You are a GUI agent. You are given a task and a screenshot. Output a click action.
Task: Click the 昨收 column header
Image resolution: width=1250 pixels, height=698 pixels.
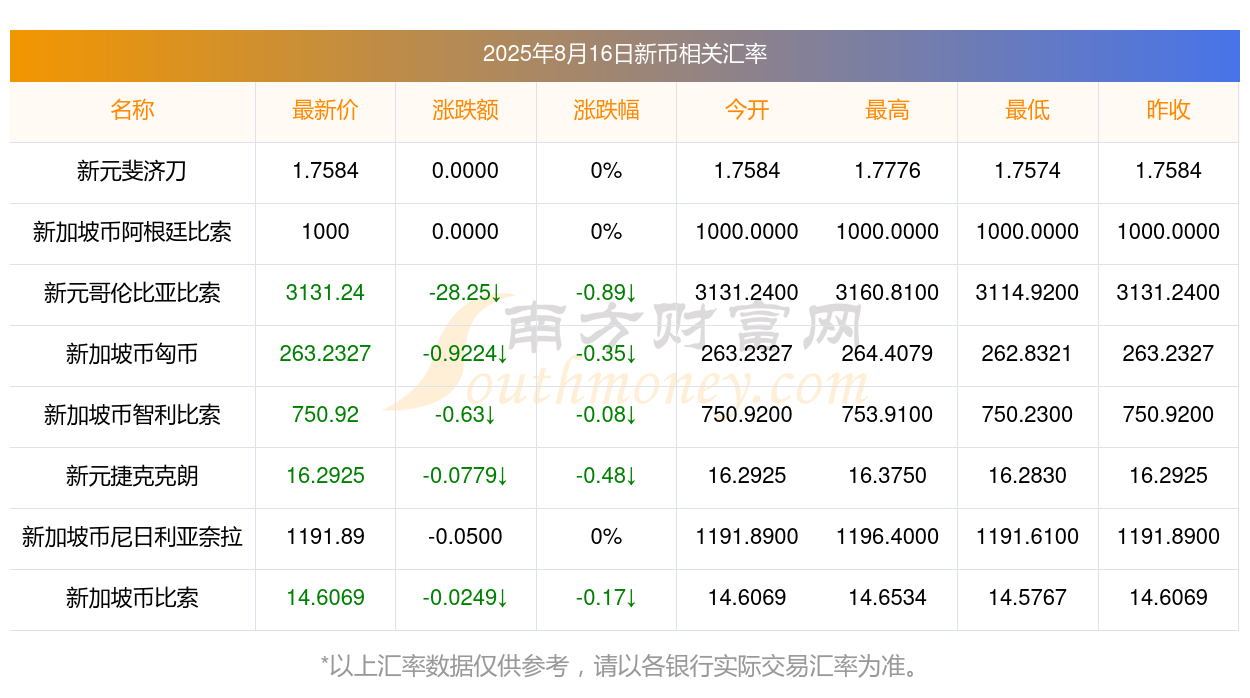coord(1168,110)
